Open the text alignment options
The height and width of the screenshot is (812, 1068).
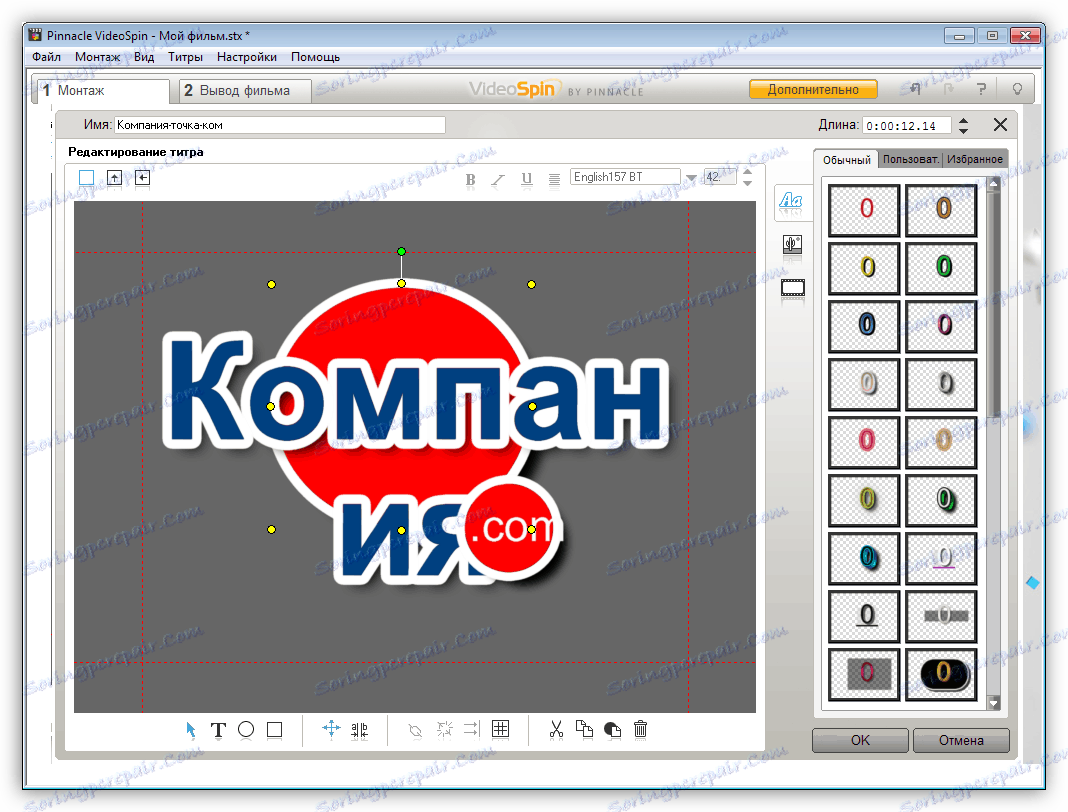(554, 179)
